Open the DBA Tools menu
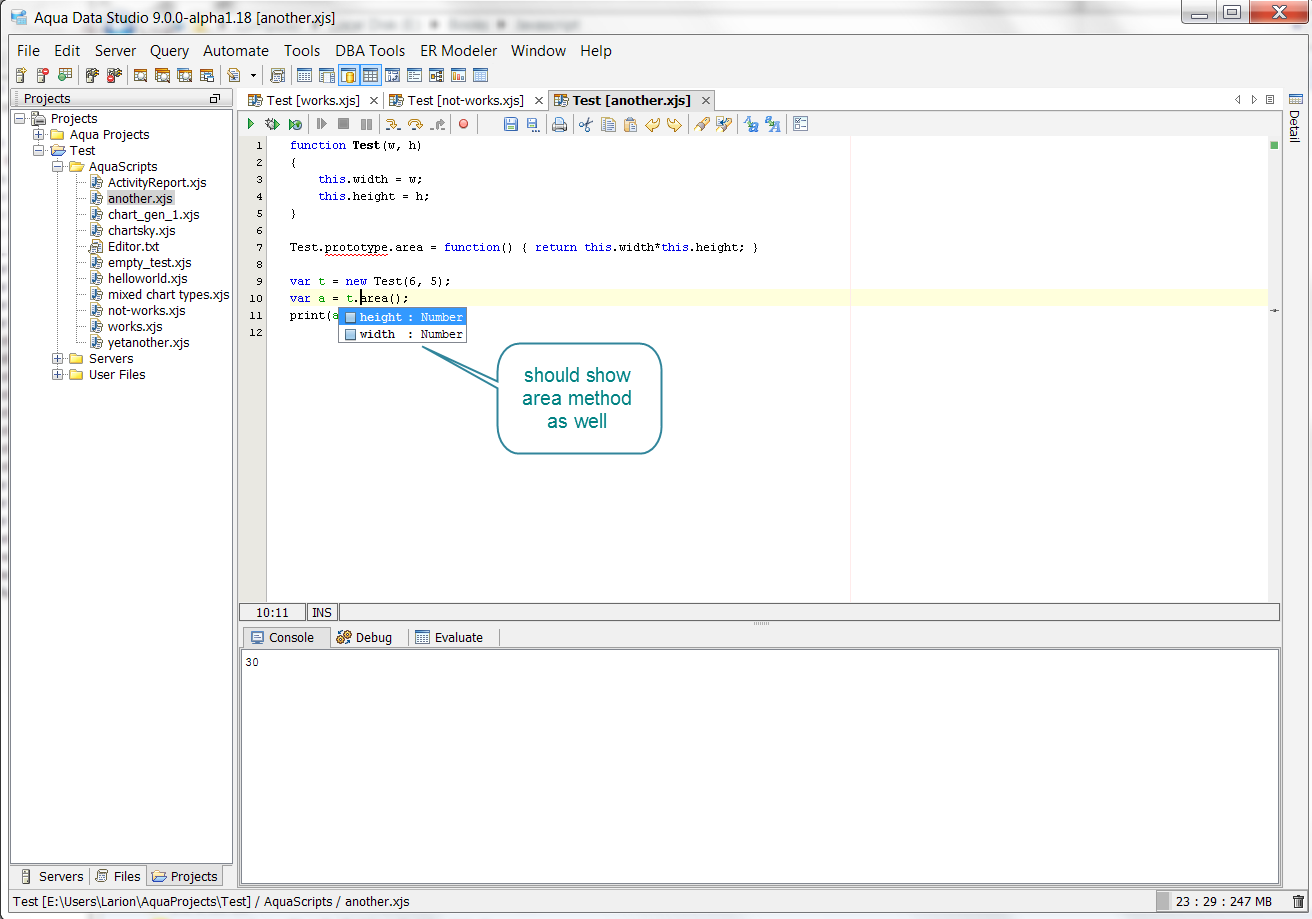The image size is (1312, 919). click(370, 51)
